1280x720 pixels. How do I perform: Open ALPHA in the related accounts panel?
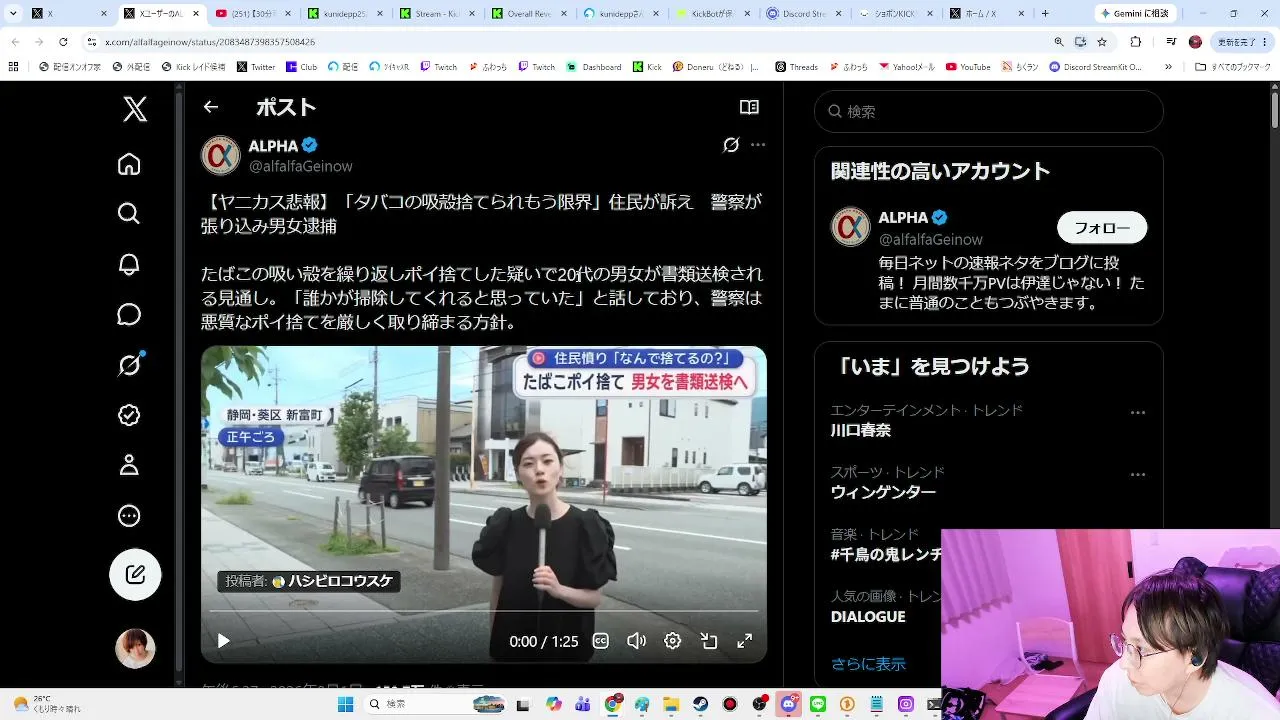pyautogui.click(x=905, y=217)
